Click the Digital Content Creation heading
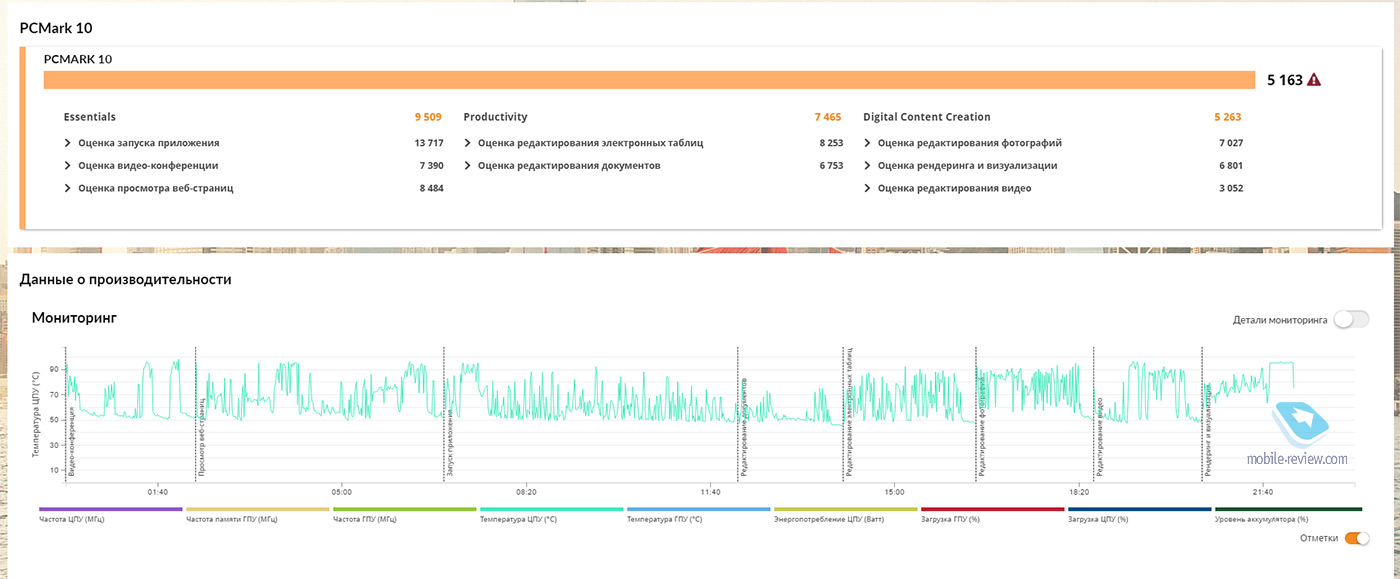This screenshot has height=579, width=1400. click(x=927, y=117)
